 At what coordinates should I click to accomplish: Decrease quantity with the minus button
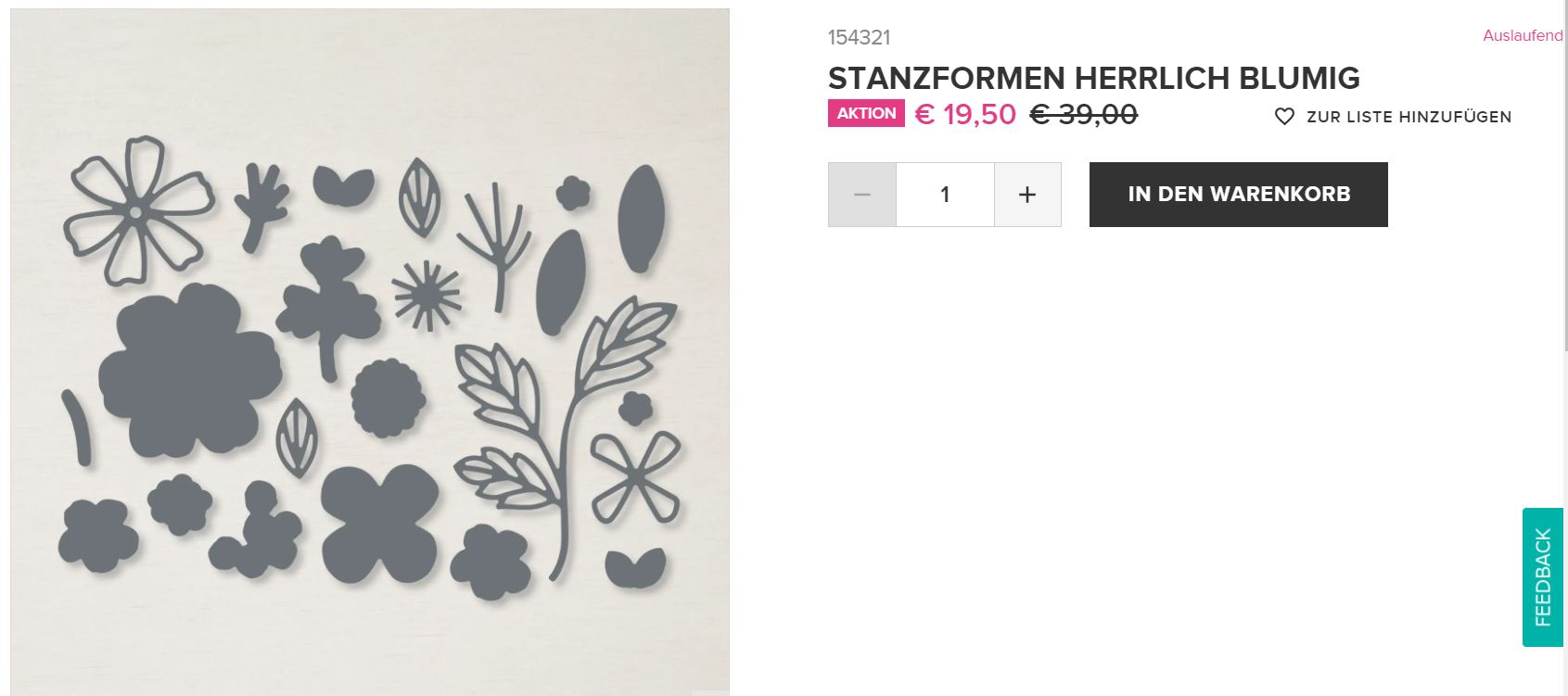[x=862, y=195]
